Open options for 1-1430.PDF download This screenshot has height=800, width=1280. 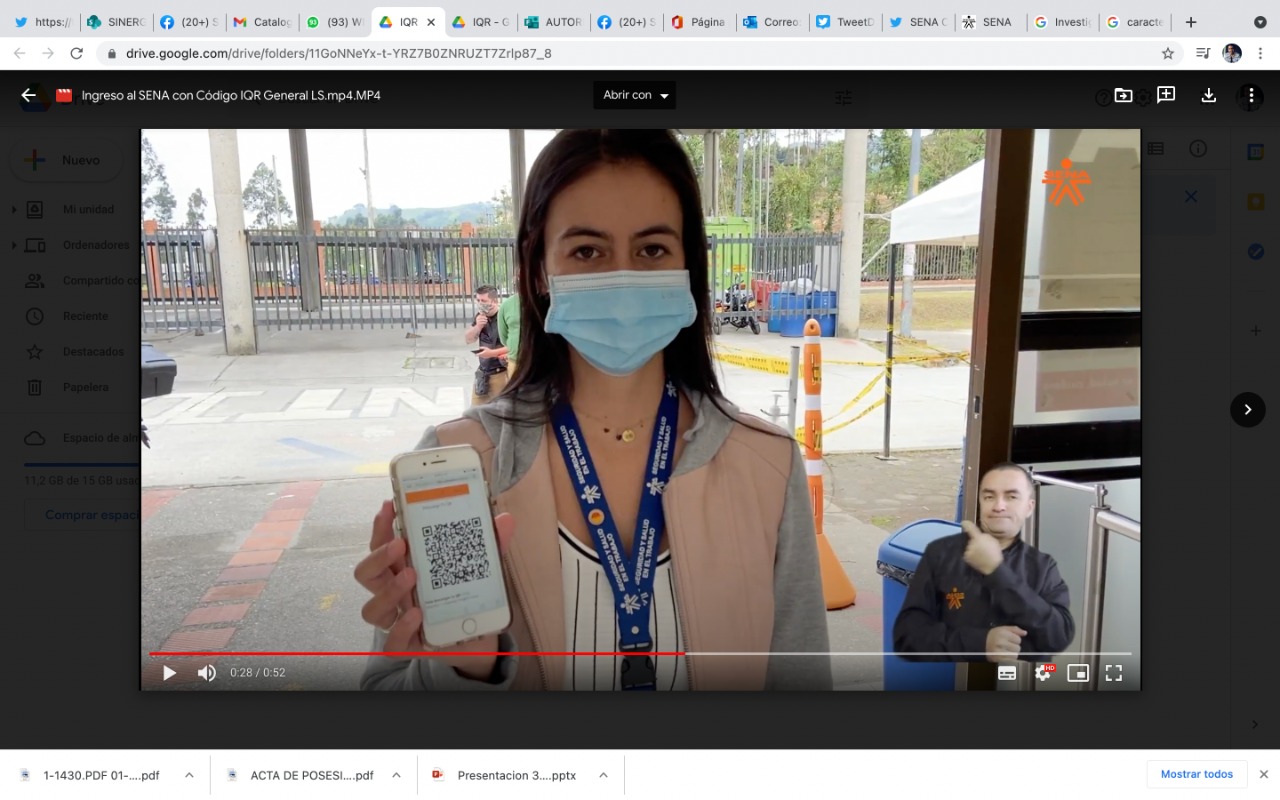[189, 775]
